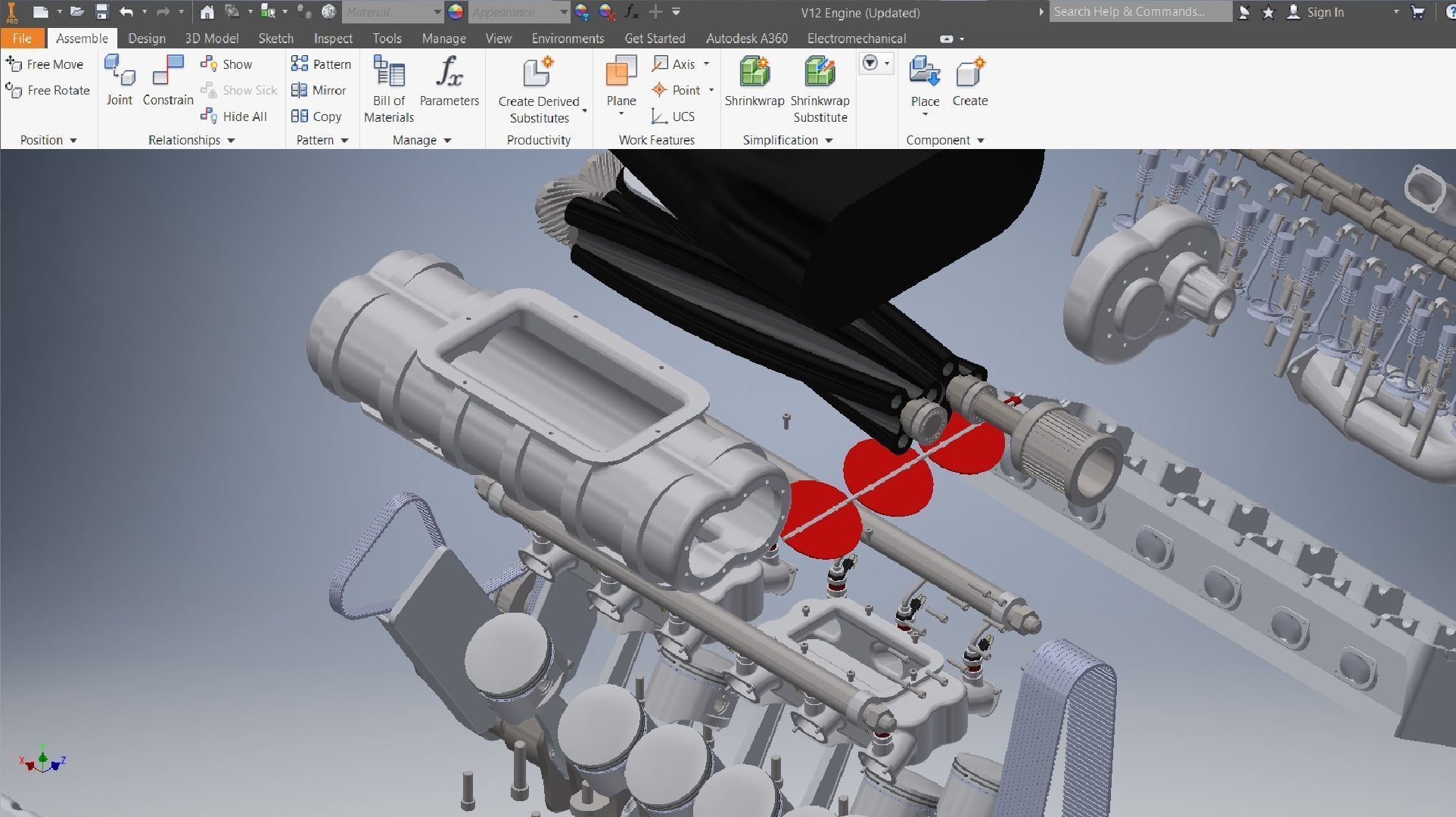Click the favorites star icon
The width and height of the screenshot is (1456, 817).
pos(1268,12)
